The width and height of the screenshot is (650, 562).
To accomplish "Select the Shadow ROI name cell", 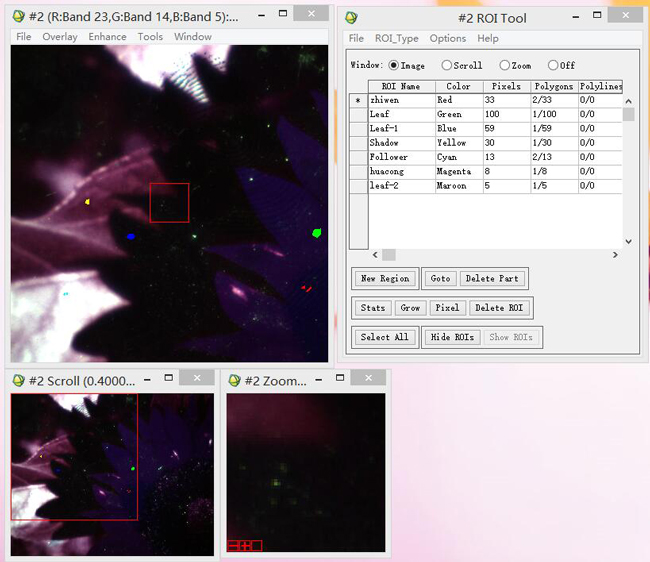I will (x=400, y=143).
